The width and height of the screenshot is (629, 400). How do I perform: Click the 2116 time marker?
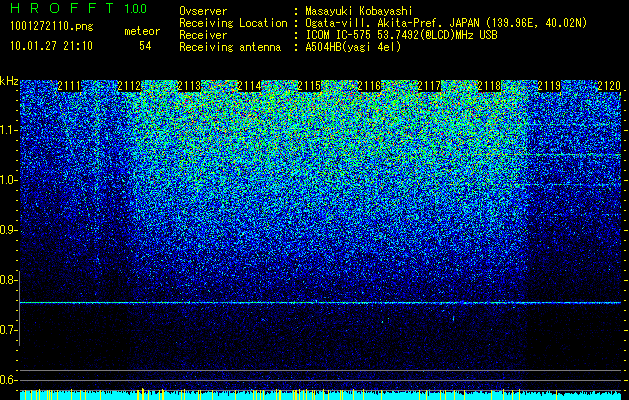point(369,86)
